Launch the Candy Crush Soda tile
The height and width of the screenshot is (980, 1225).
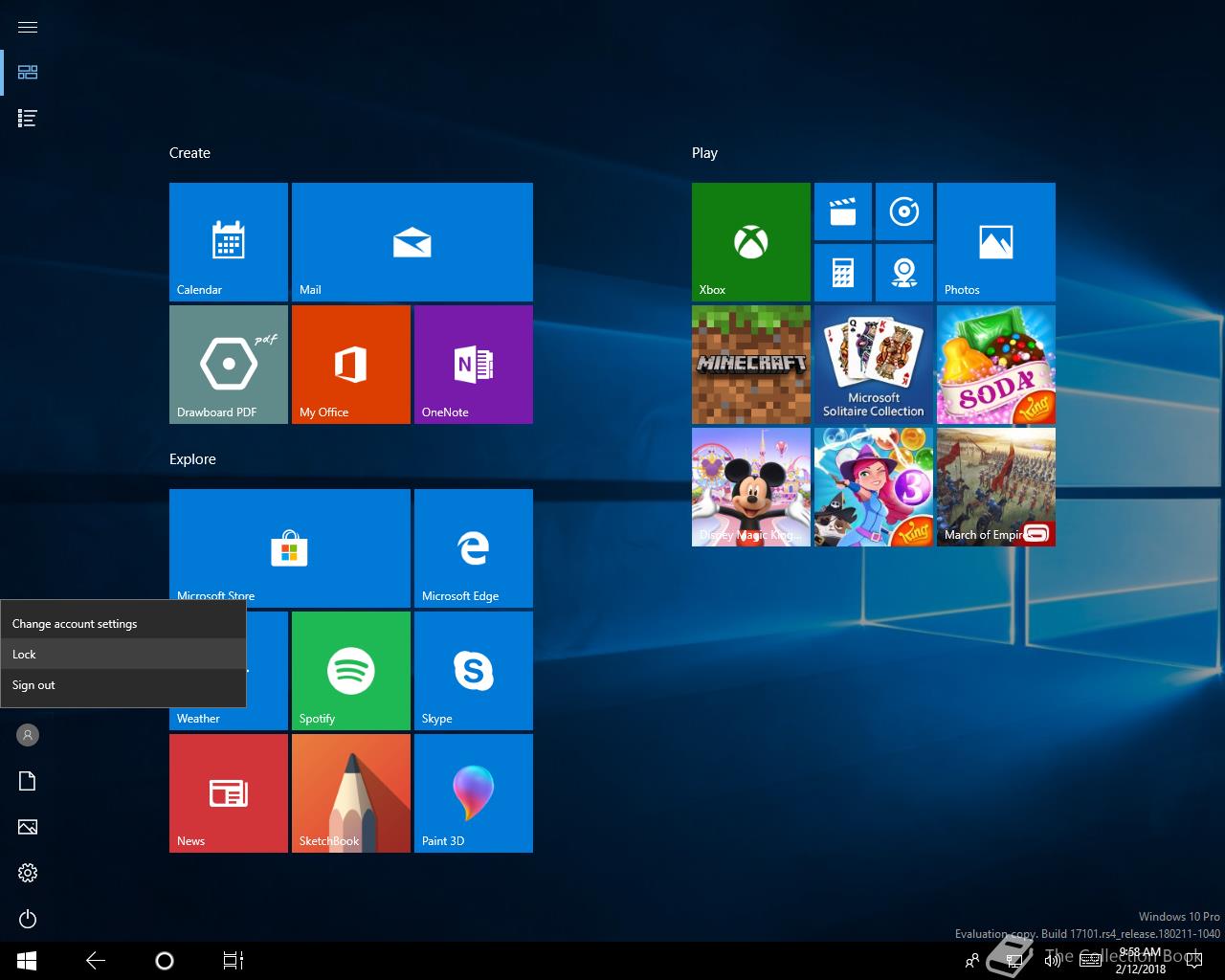(x=996, y=365)
